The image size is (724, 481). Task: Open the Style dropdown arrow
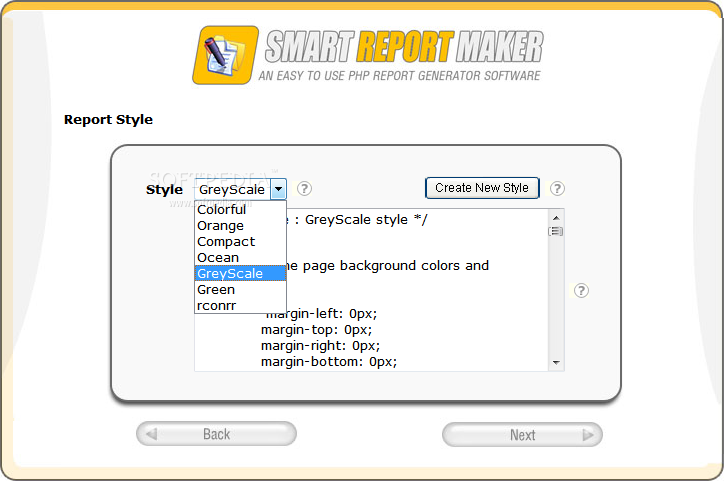click(x=278, y=189)
